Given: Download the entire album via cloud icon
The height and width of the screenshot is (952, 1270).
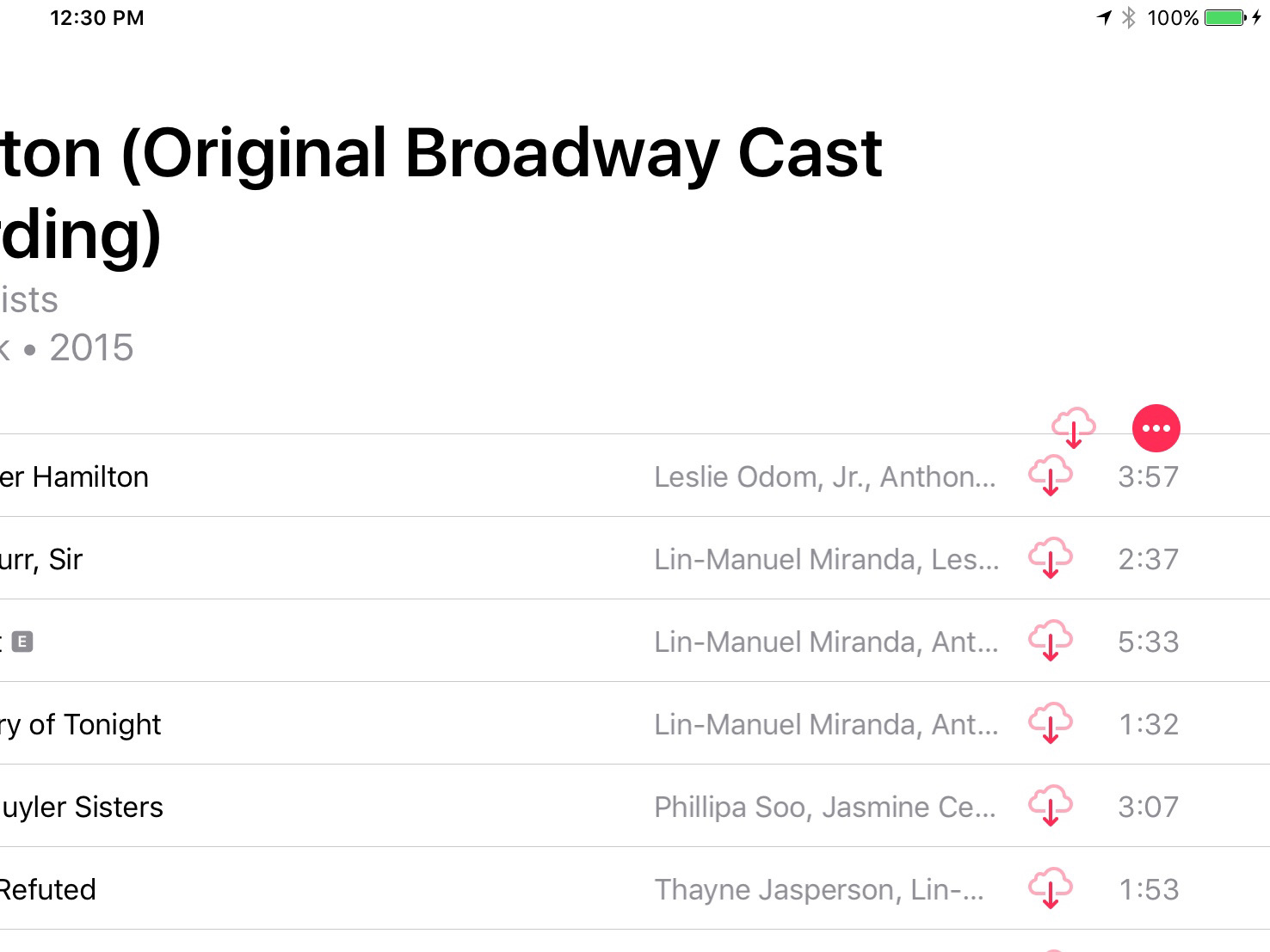Looking at the screenshot, I should coord(1074,427).
